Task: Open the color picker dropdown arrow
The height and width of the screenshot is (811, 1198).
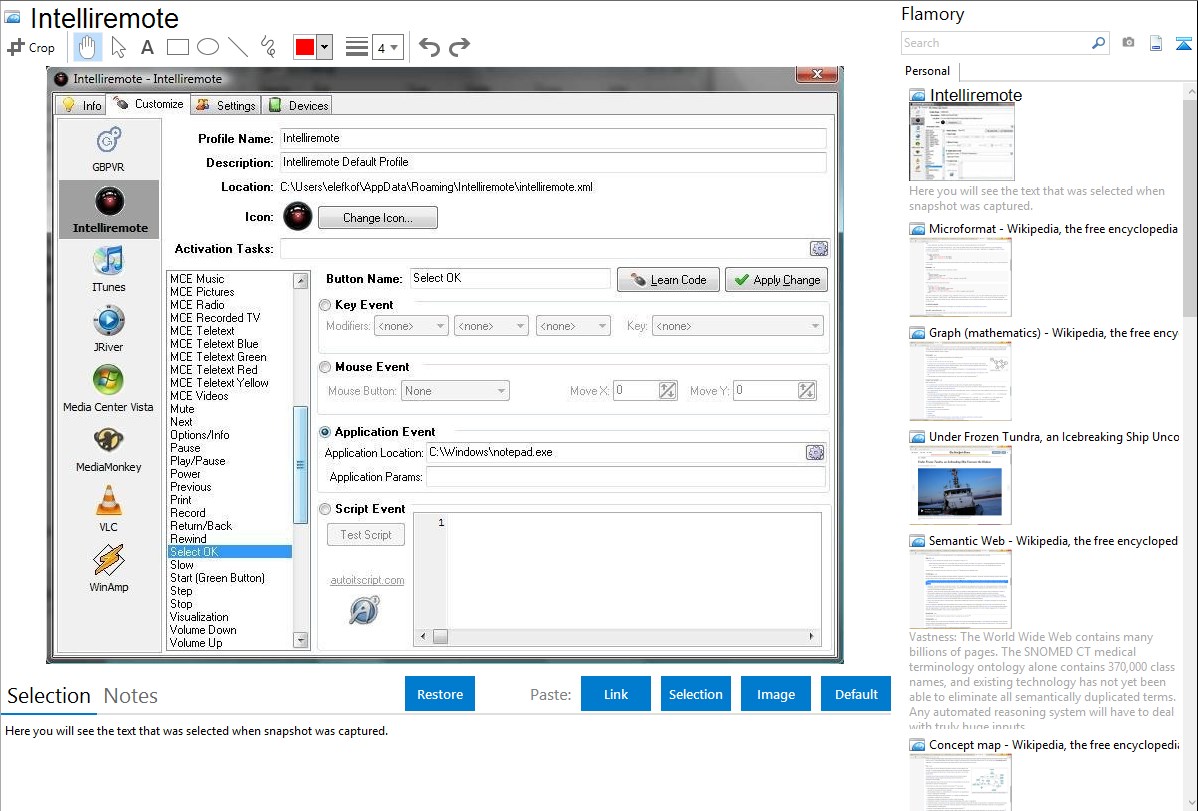Action: coord(324,47)
